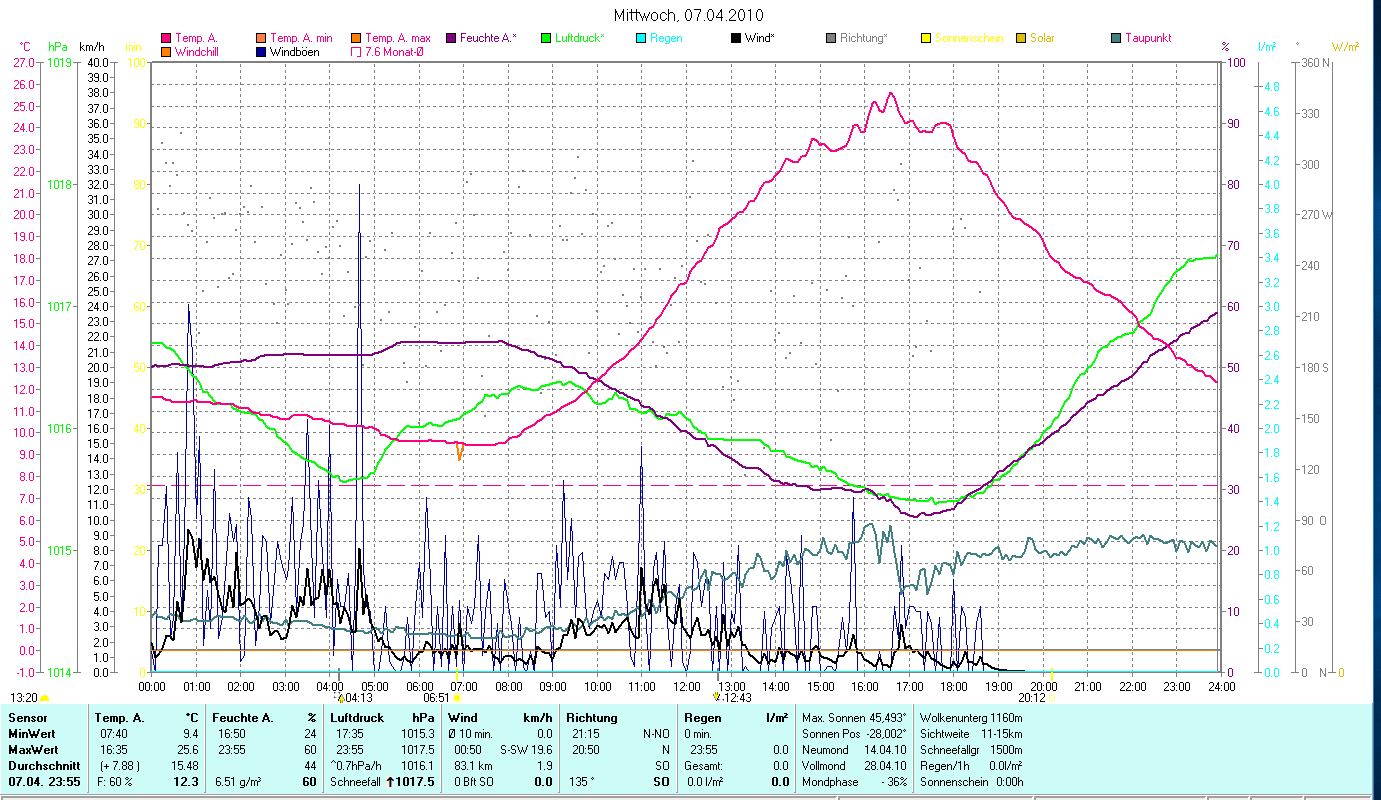1381x800 pixels.
Task: Toggle the Regen cyan legend box
Action: [x=641, y=38]
